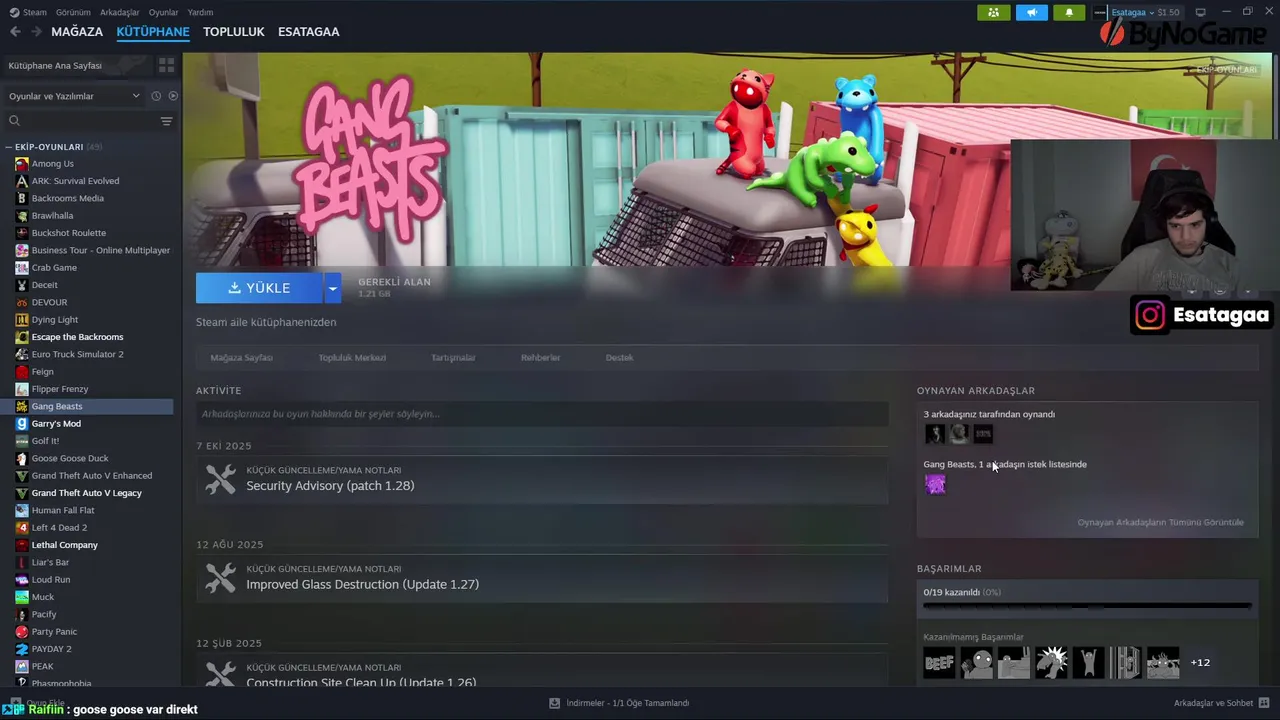
Task: Open Improved Glass Destruction (Update 1.27)
Action: coord(362,585)
